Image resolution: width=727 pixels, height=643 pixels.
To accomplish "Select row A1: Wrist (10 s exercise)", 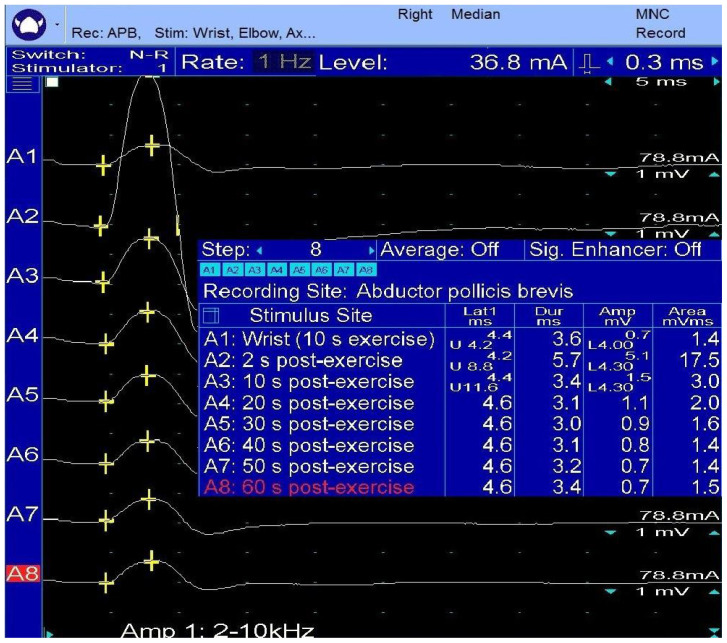I will pyautogui.click(x=460, y=339).
